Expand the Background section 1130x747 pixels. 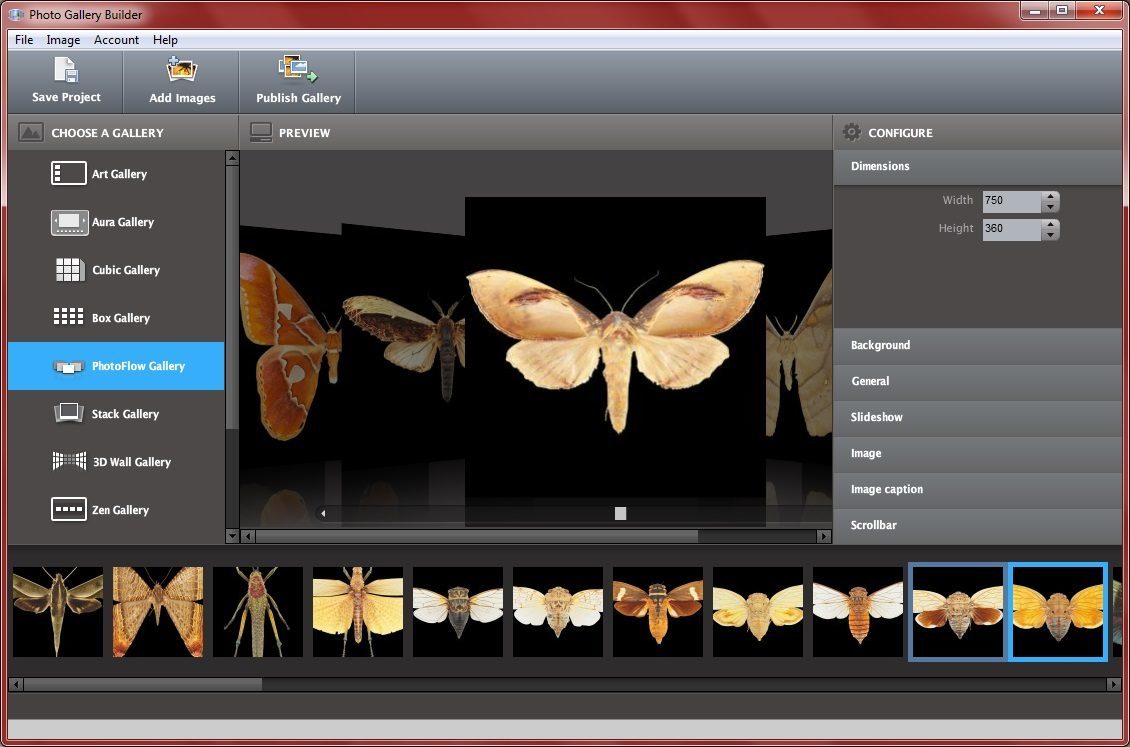(977, 346)
